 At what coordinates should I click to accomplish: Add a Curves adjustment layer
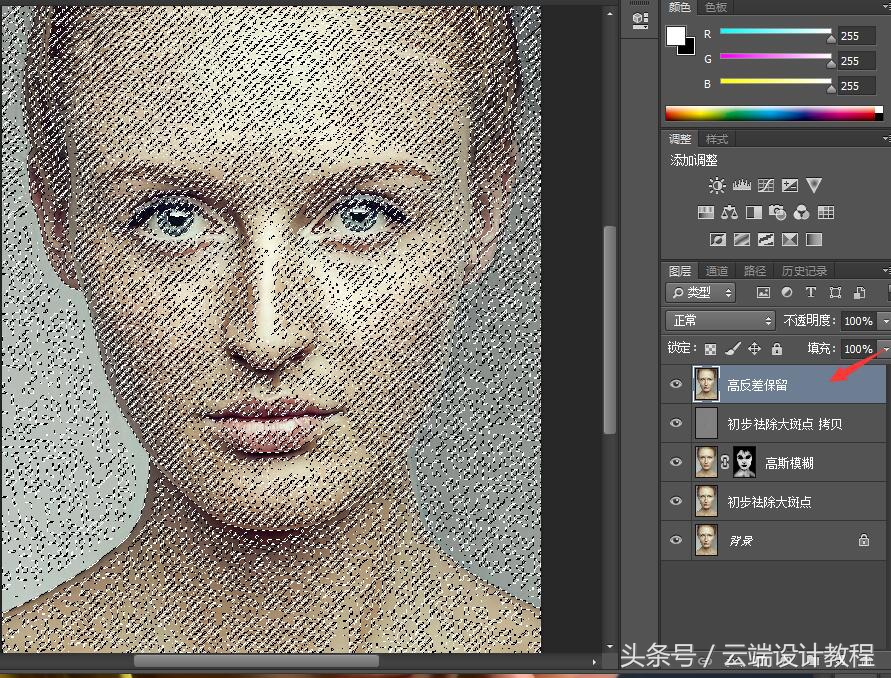(x=765, y=186)
